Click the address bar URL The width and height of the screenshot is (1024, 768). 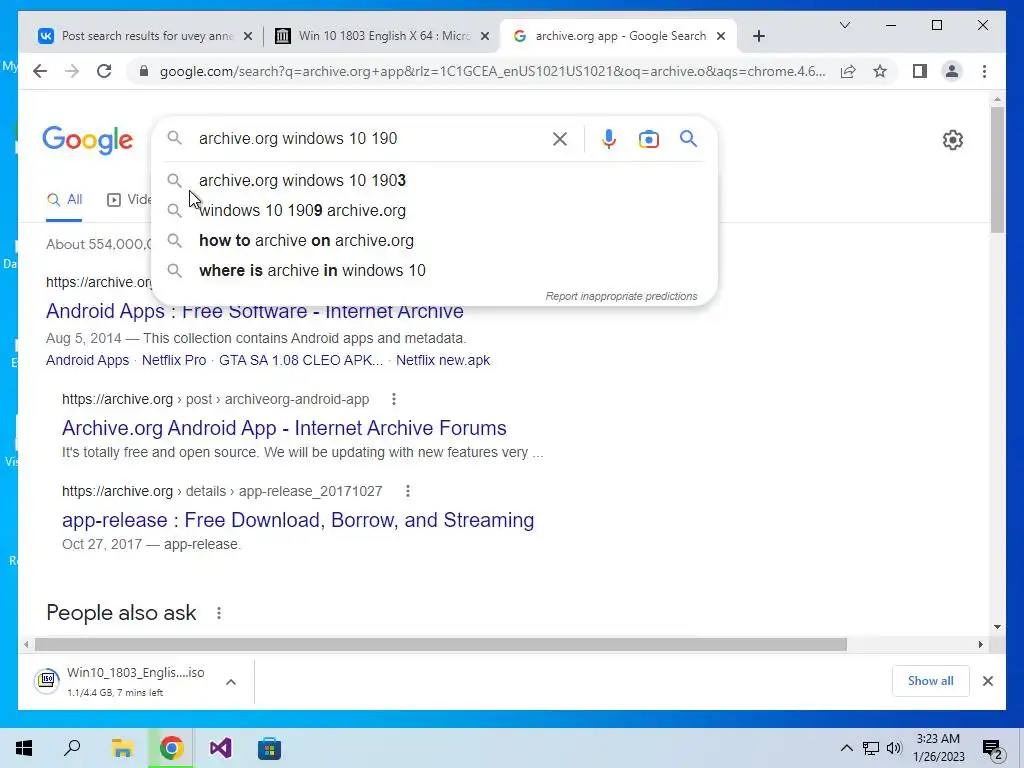492,71
